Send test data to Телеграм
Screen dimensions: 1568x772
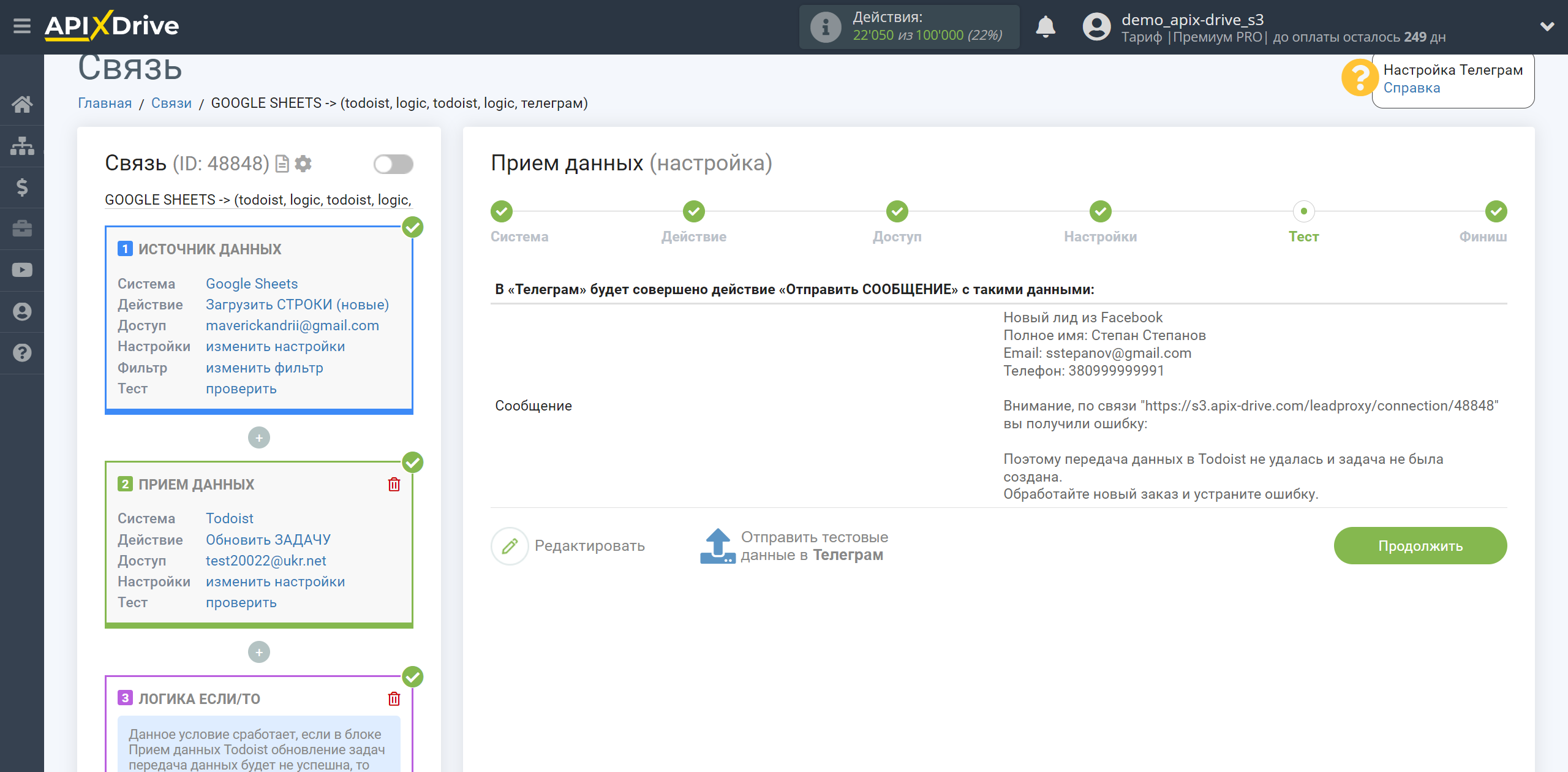[794, 546]
